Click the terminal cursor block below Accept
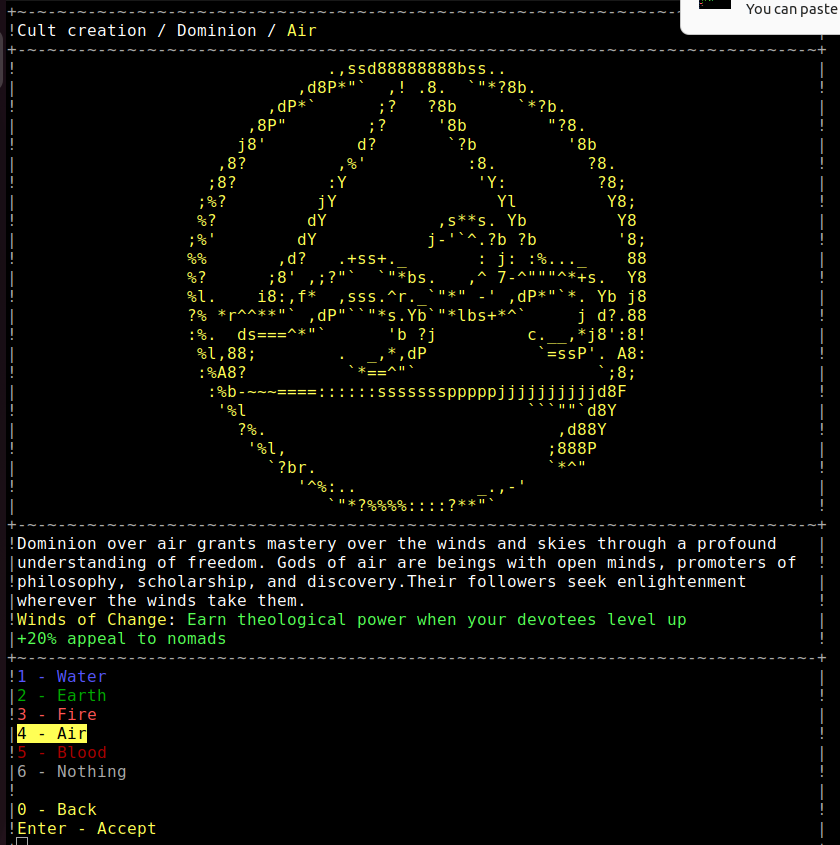The image size is (840, 845). click(22, 841)
